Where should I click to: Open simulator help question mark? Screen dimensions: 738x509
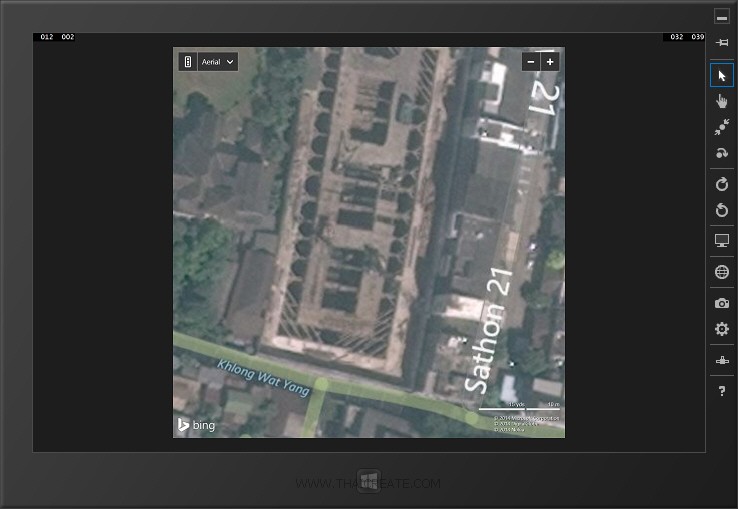coord(722,391)
